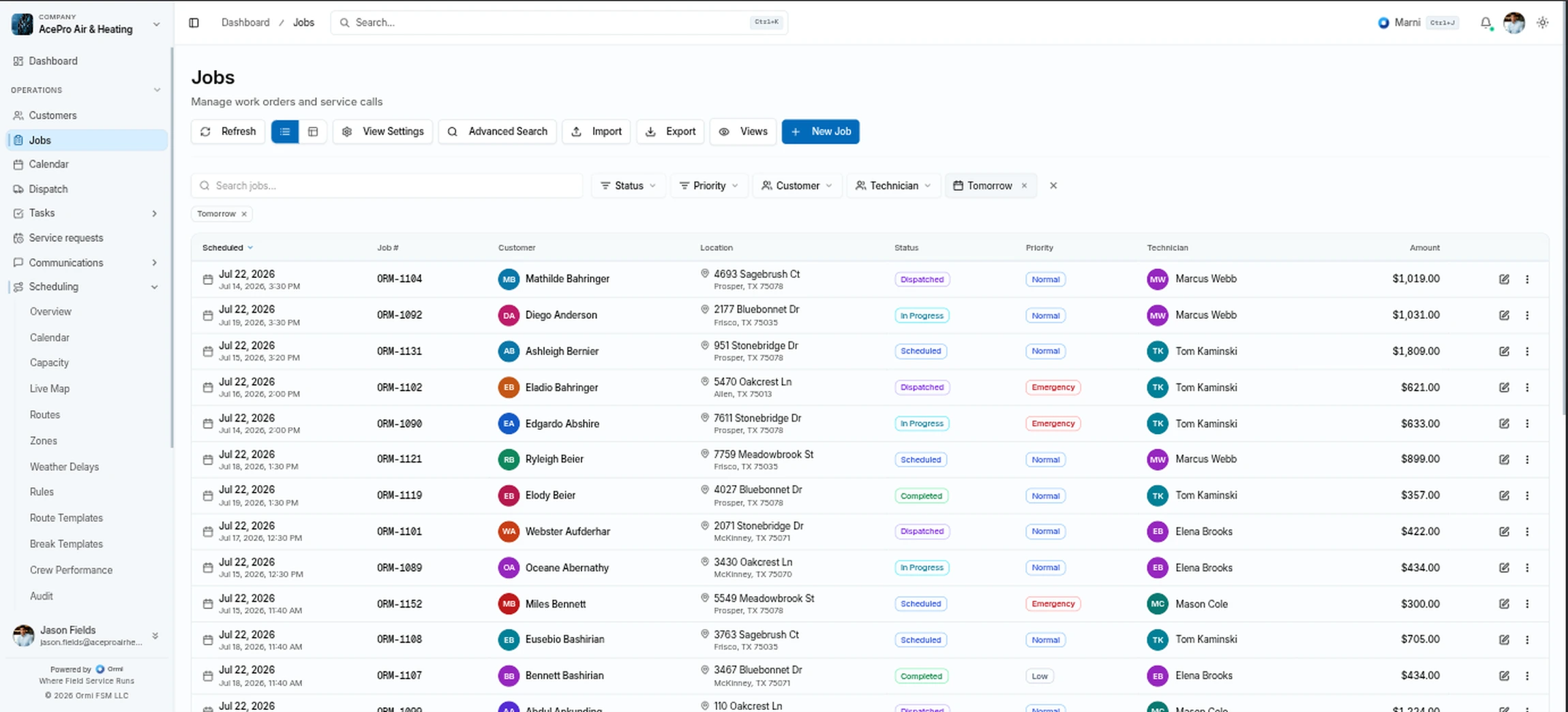Open Status filter dropdown
Image resolution: width=1568 pixels, height=712 pixels.
[628, 186]
